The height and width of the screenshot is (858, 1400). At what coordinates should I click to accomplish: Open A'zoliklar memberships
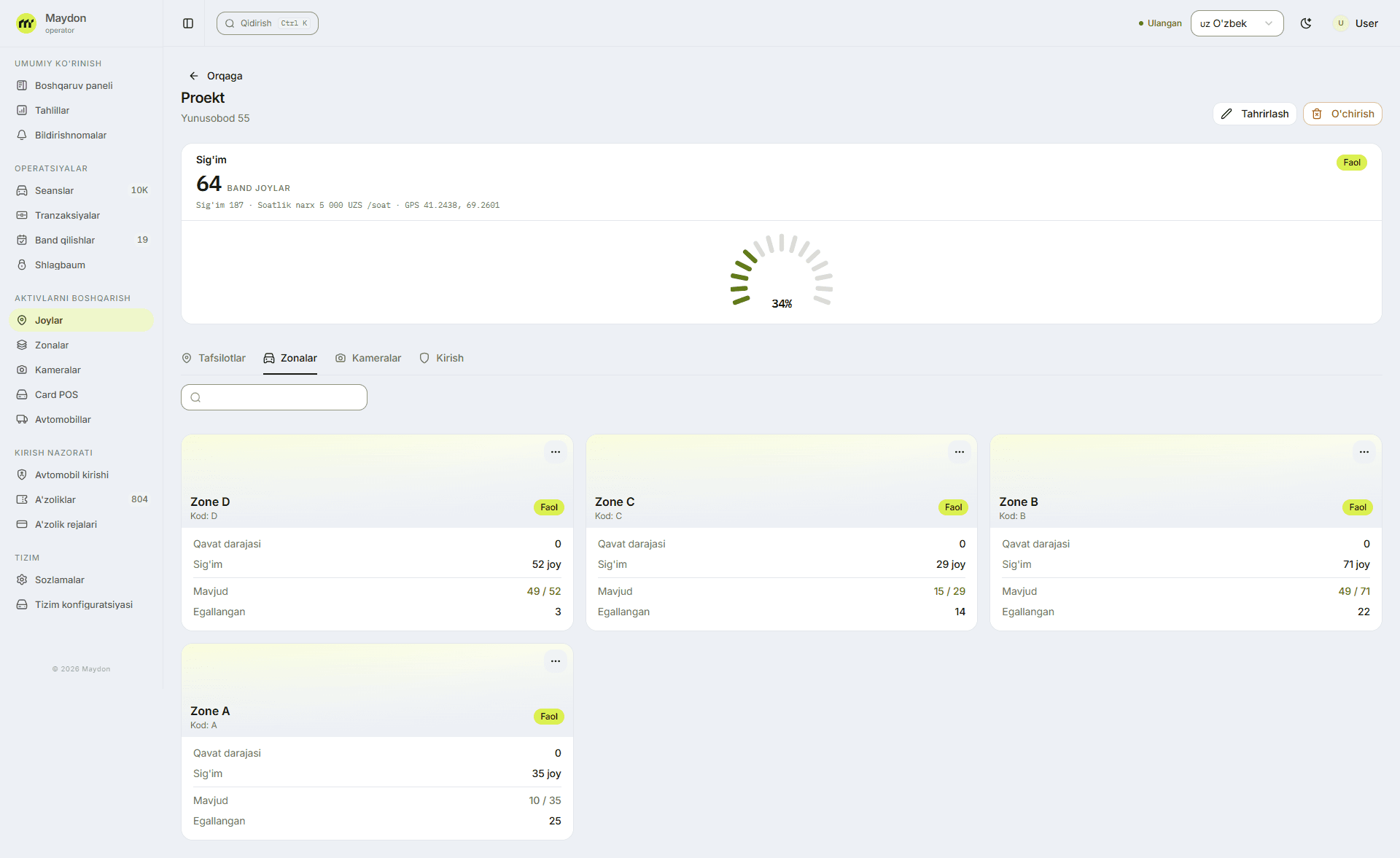pyautogui.click(x=81, y=499)
